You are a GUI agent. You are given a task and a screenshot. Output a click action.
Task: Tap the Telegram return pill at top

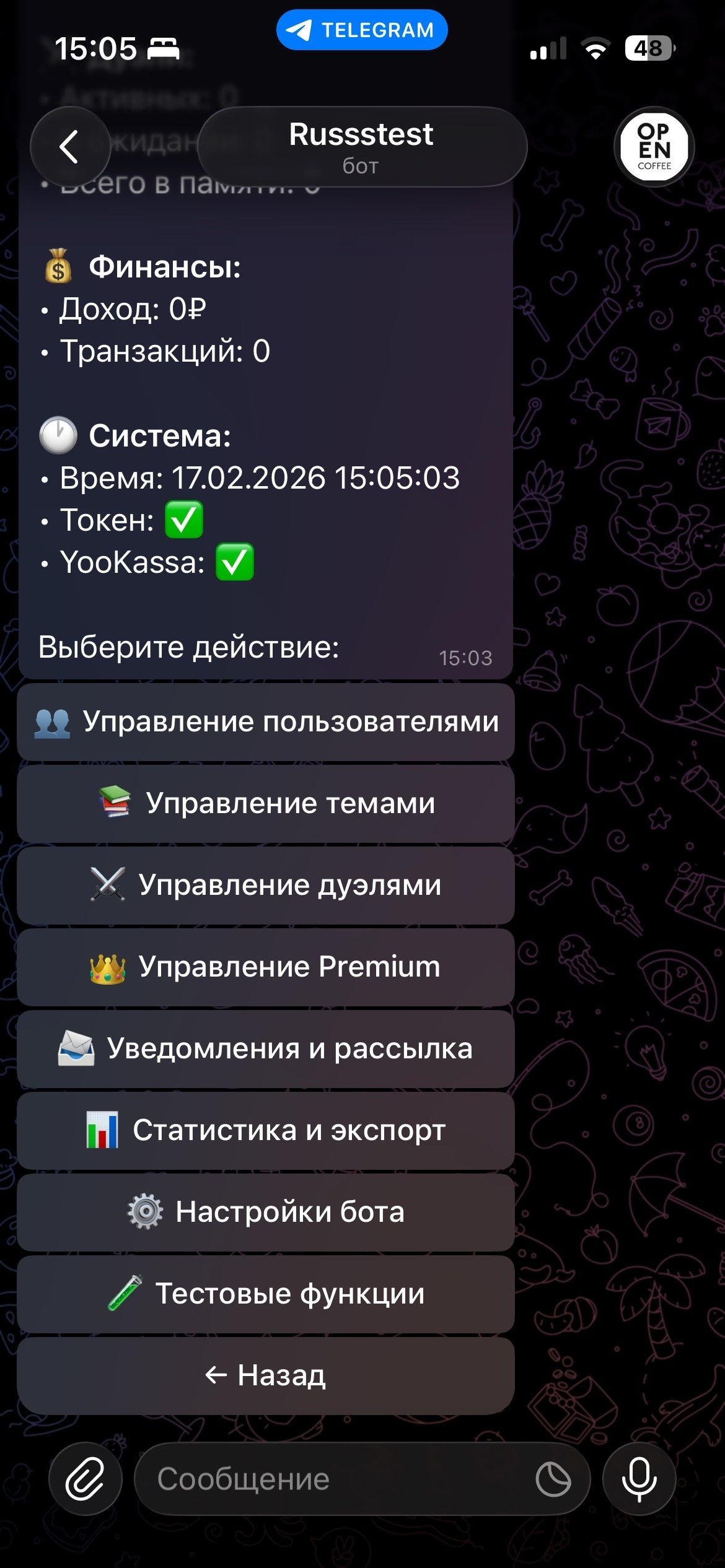click(362, 30)
